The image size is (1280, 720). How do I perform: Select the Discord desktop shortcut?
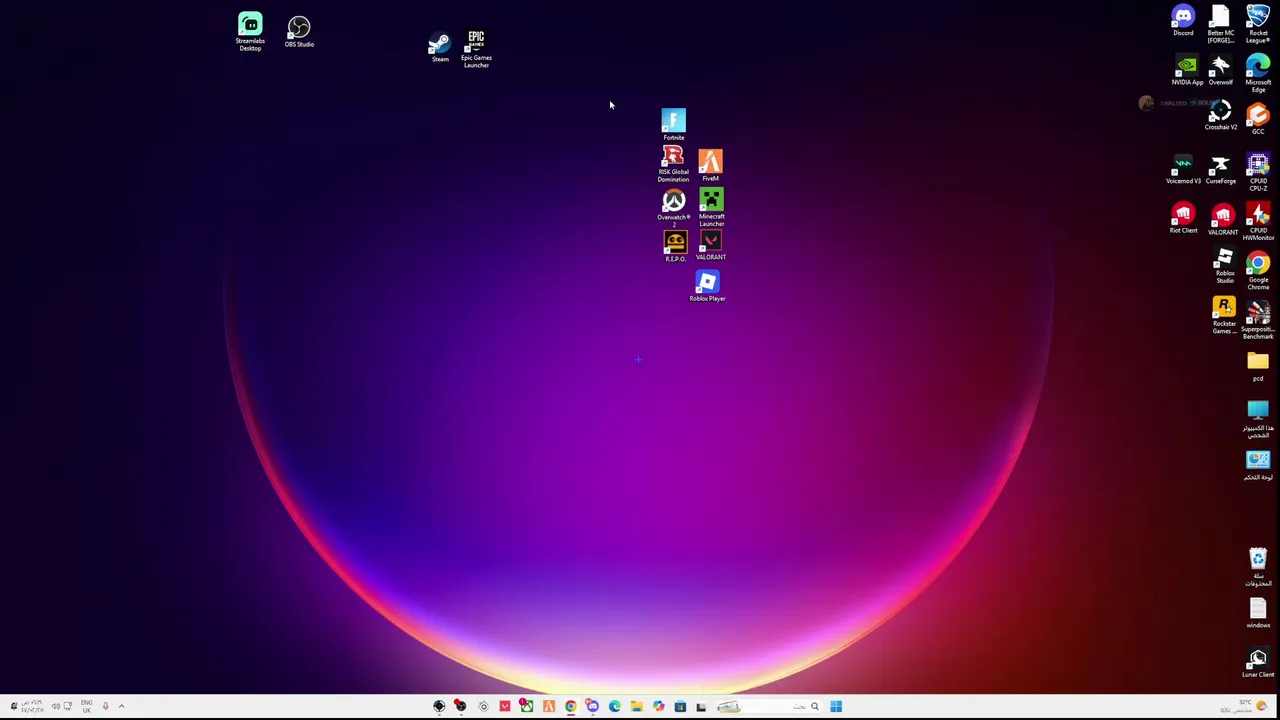click(x=1183, y=21)
